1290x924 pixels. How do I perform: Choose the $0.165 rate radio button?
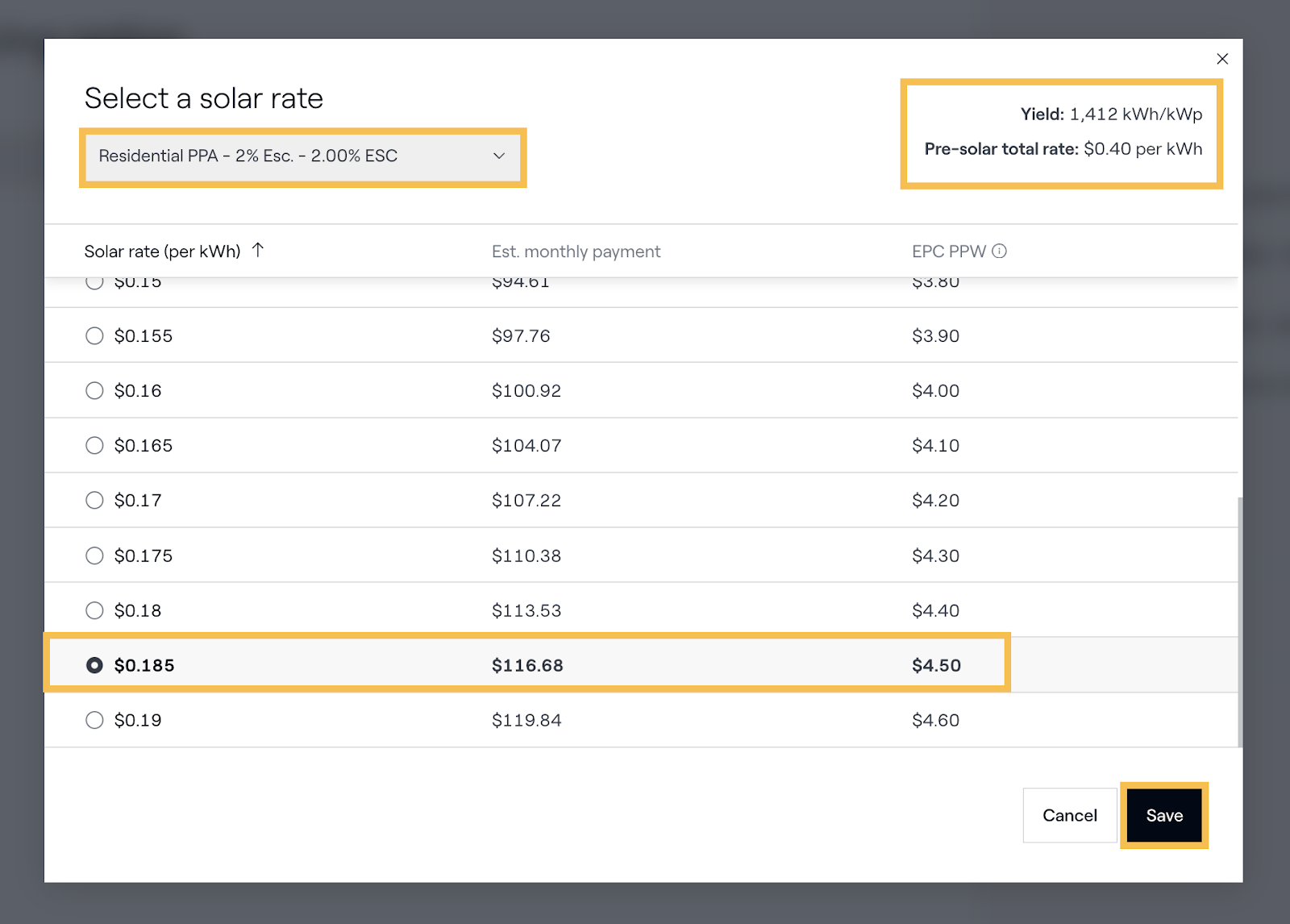pyautogui.click(x=94, y=446)
